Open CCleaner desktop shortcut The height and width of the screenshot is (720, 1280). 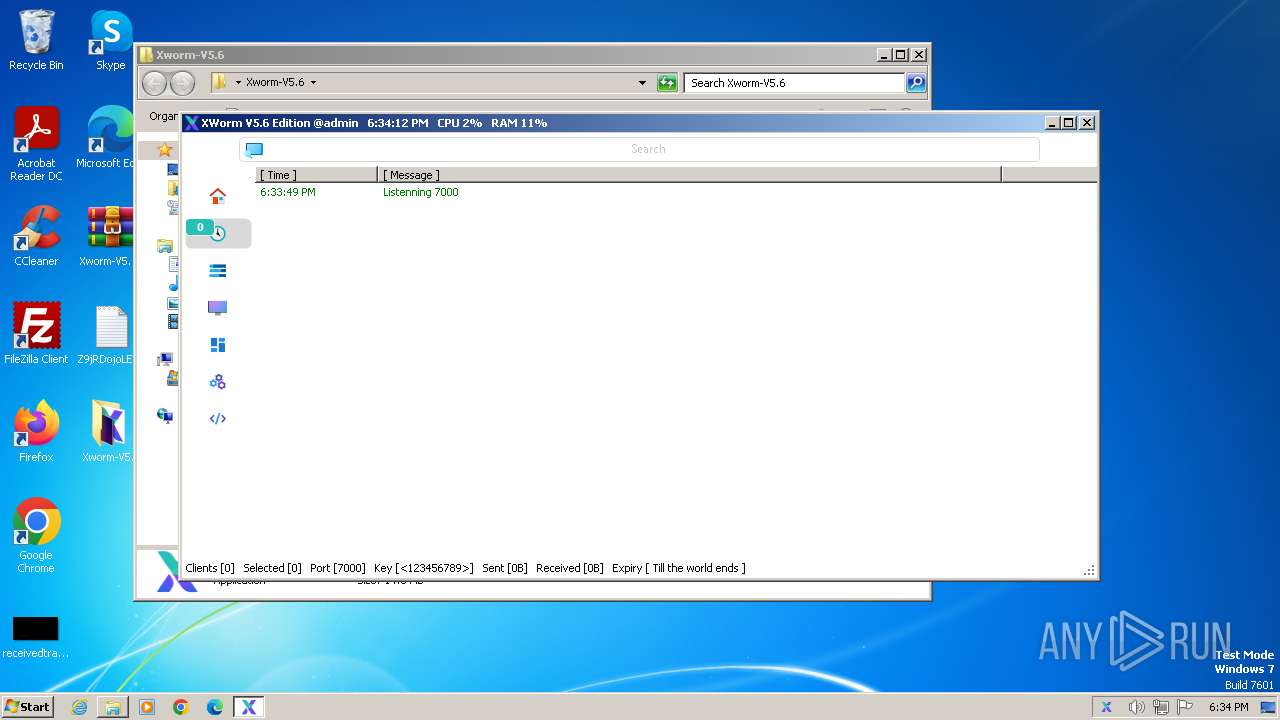click(36, 236)
